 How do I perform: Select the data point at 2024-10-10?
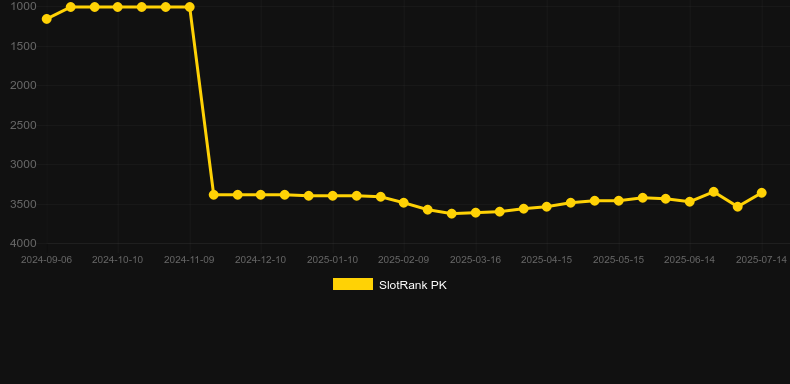point(118,7)
